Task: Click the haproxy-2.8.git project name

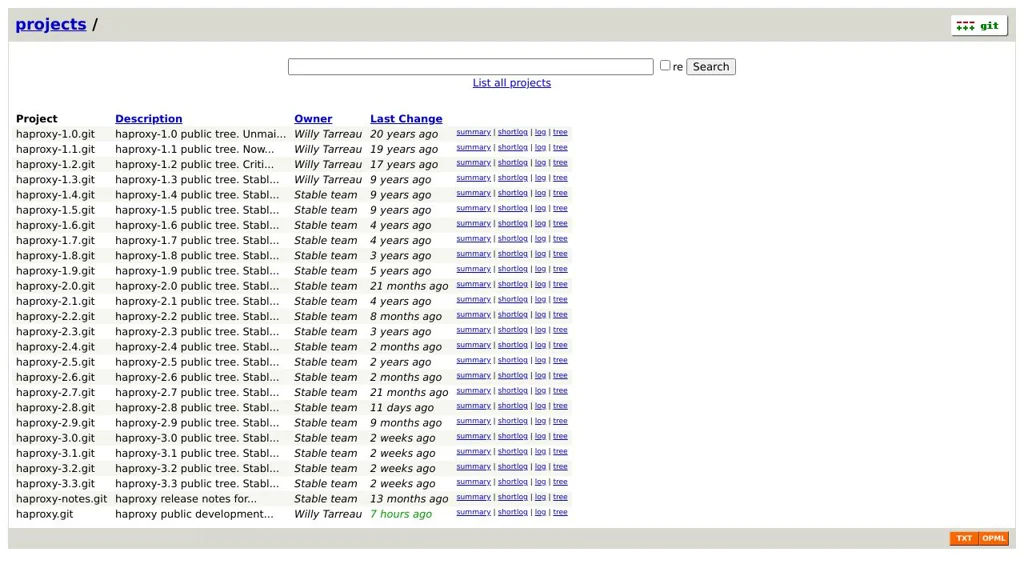Action: (x=56, y=408)
